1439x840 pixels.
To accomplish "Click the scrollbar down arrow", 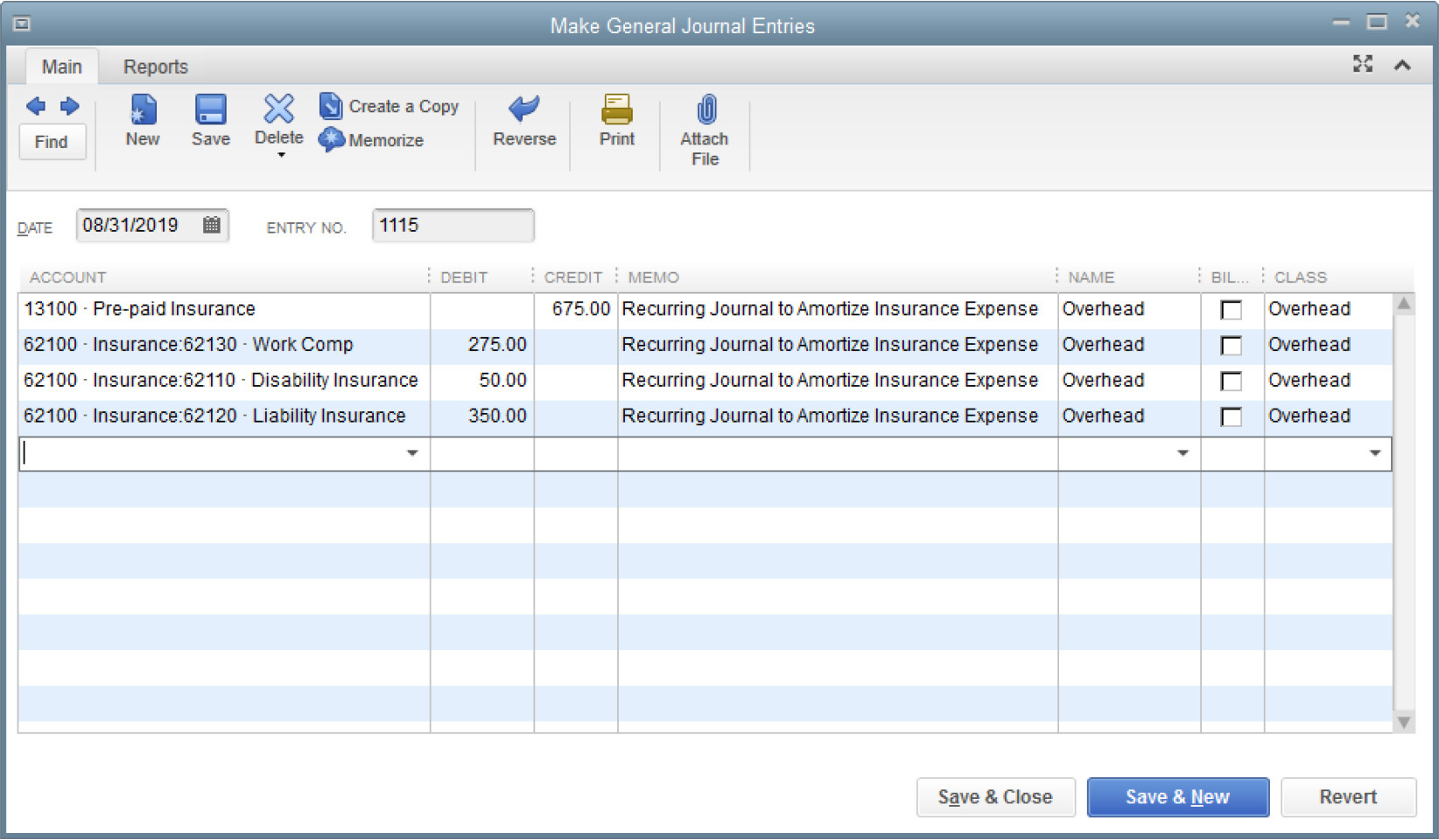I will coord(1404,722).
